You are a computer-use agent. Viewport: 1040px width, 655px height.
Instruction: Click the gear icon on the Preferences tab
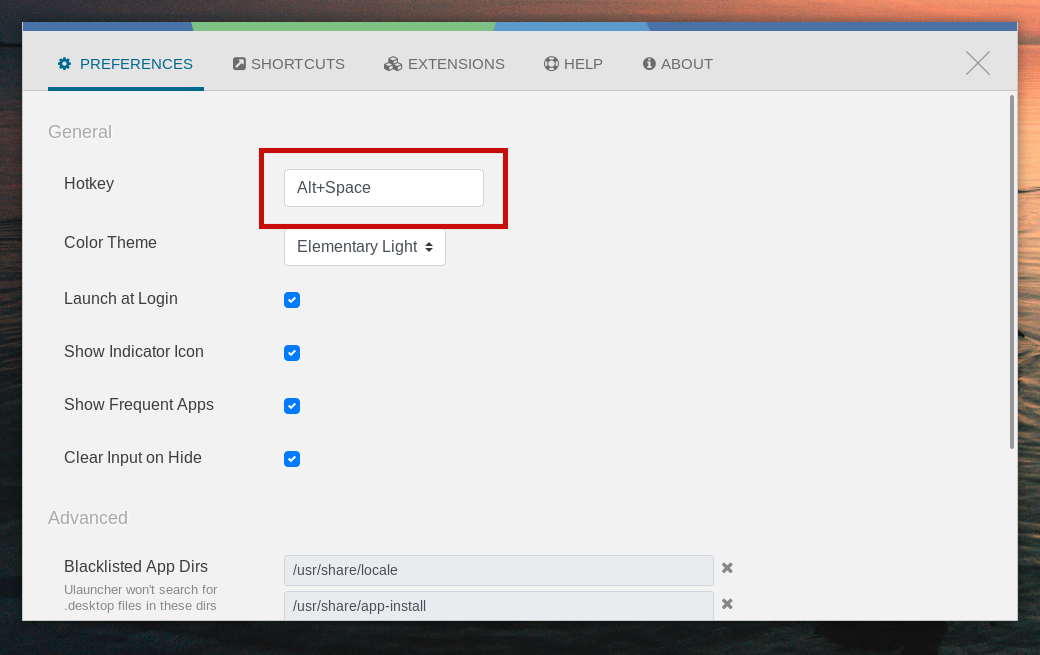[65, 64]
